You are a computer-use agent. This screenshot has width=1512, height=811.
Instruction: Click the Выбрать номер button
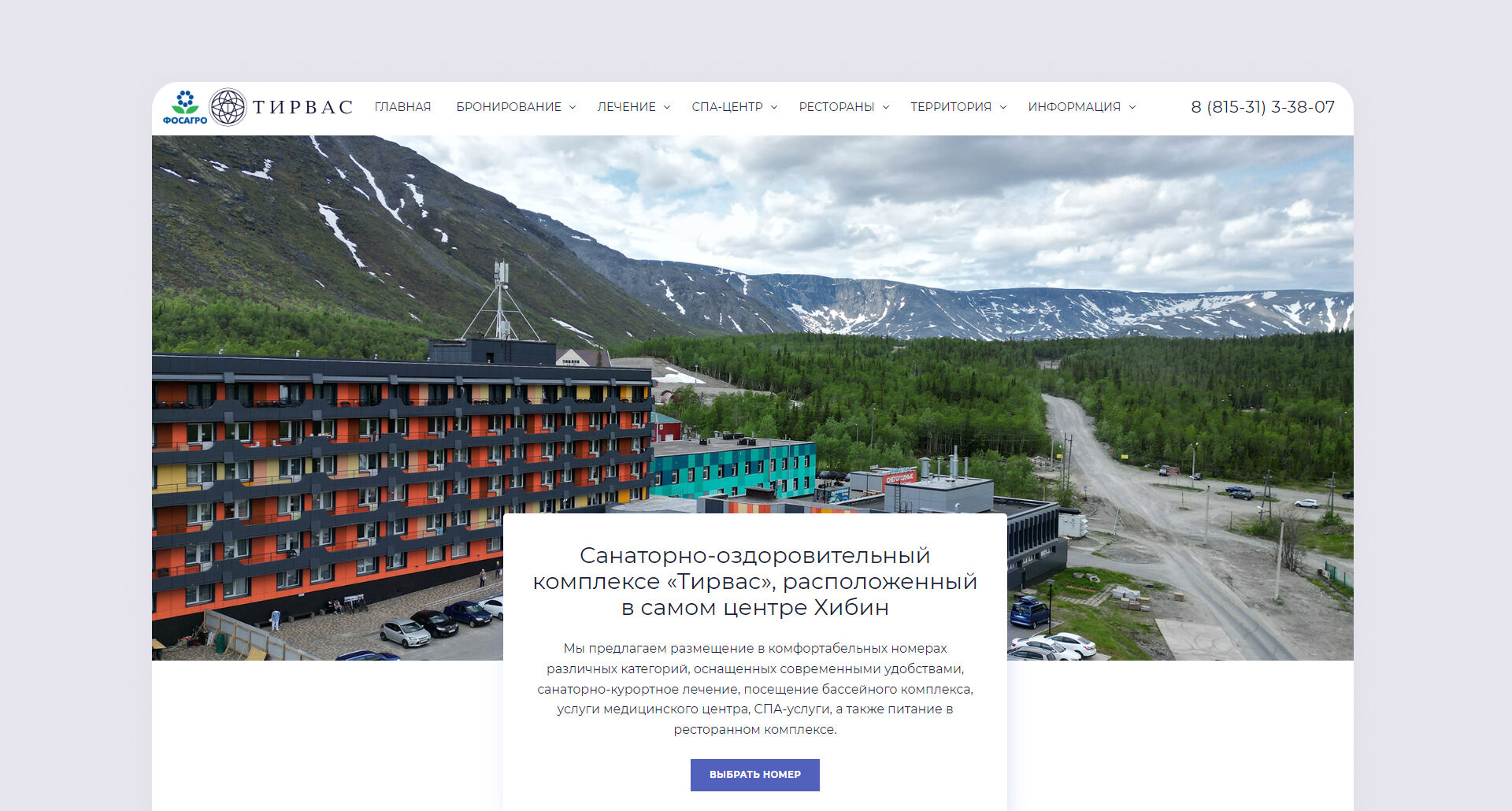click(755, 775)
